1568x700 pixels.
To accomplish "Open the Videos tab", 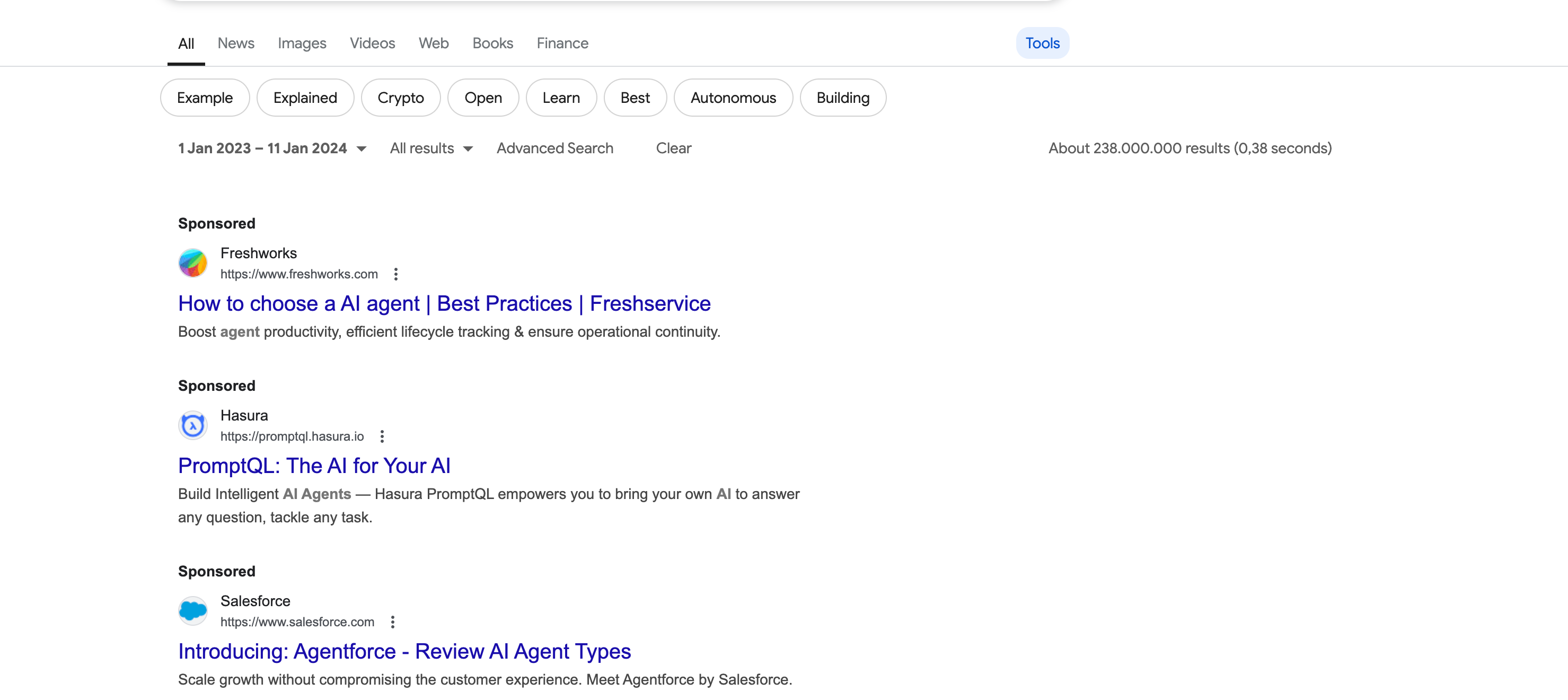I will pyautogui.click(x=372, y=43).
